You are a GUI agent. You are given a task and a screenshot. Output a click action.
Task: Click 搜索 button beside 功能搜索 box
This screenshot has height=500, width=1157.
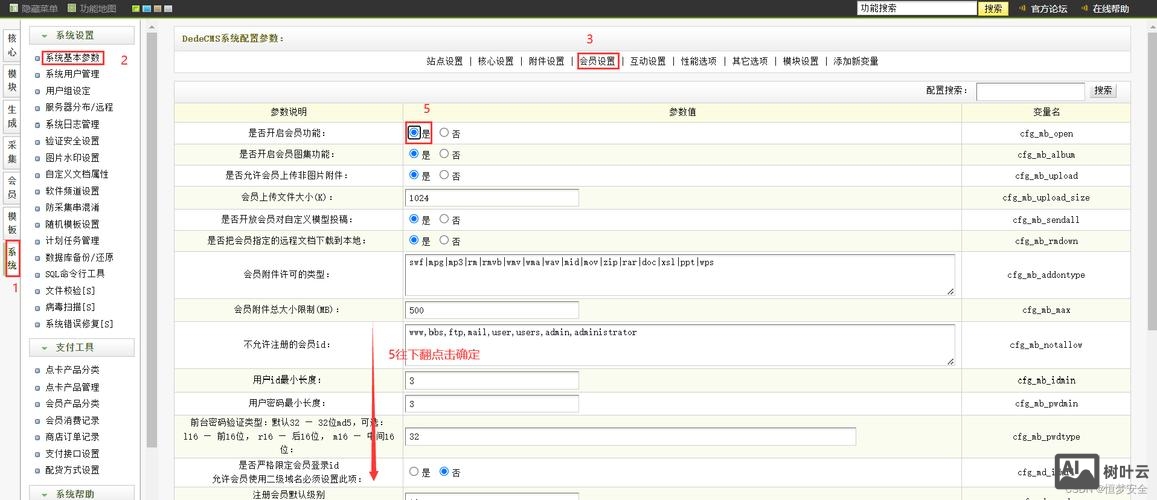click(993, 9)
